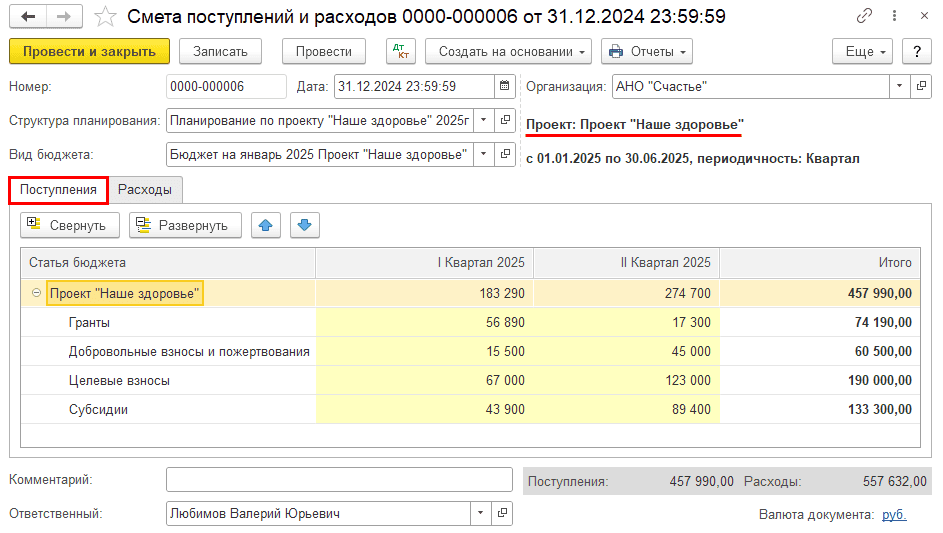Add document to favorites with star icon
943x533 pixels.
pos(105,17)
